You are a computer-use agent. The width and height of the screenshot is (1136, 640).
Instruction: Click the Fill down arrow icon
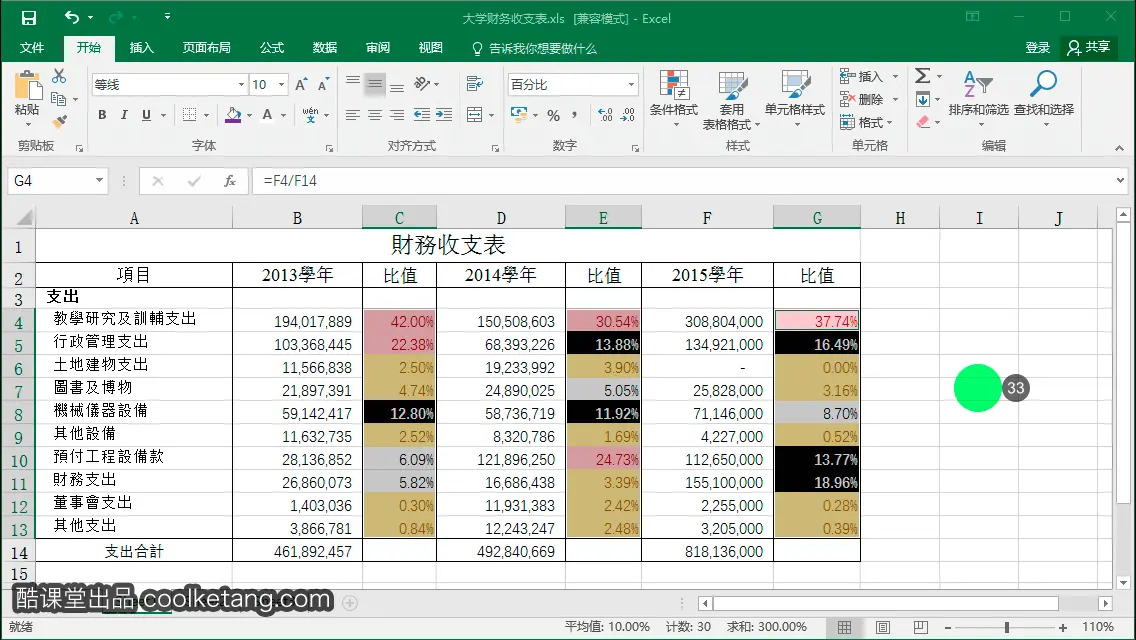click(x=922, y=99)
